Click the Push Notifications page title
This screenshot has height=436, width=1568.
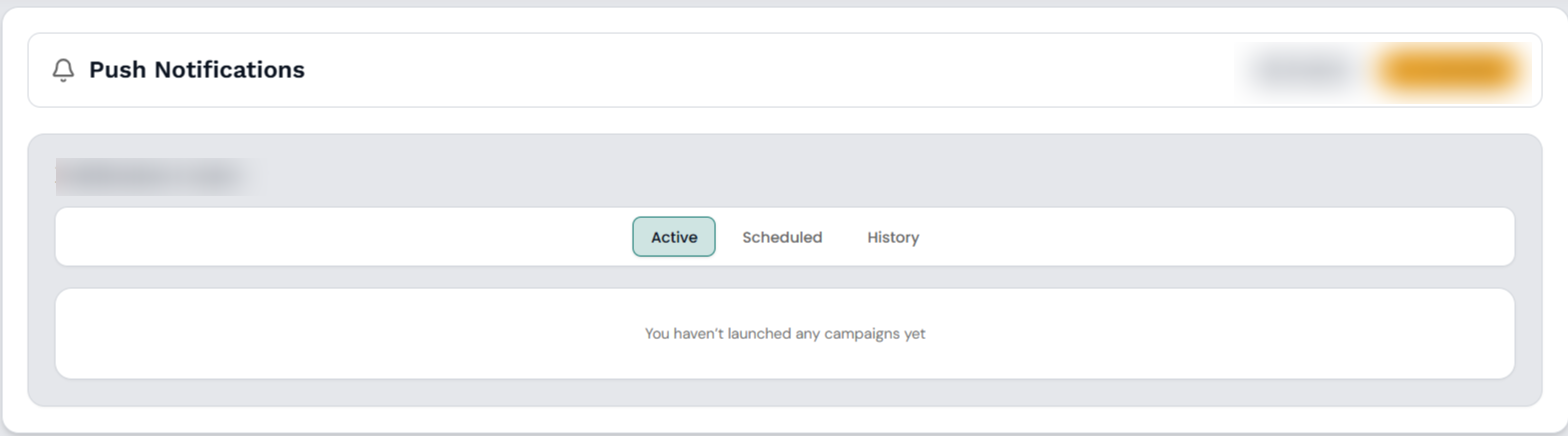[x=197, y=70]
